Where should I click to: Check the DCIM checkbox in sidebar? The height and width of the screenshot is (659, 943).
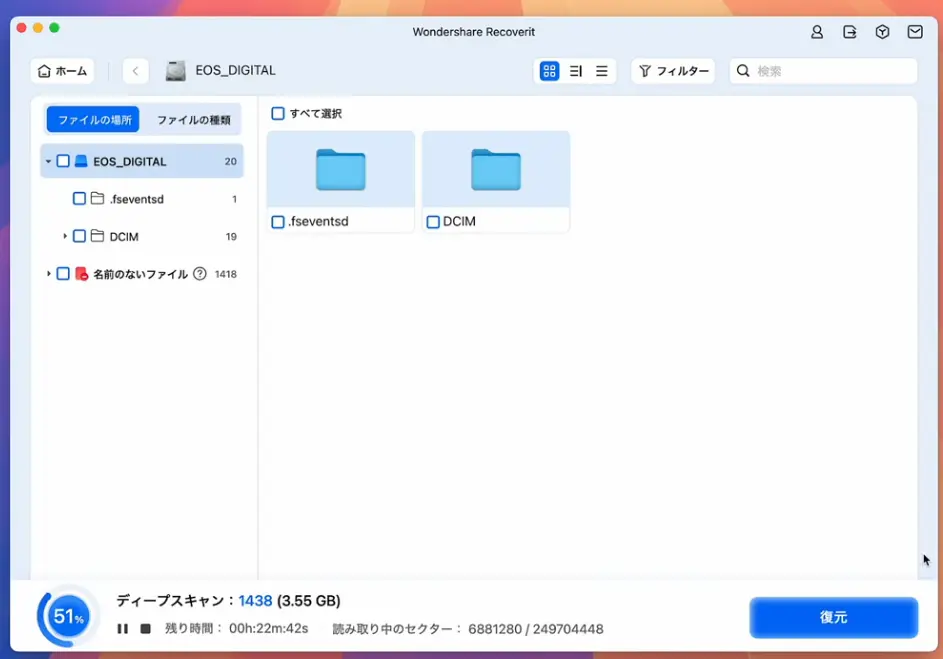(79, 236)
